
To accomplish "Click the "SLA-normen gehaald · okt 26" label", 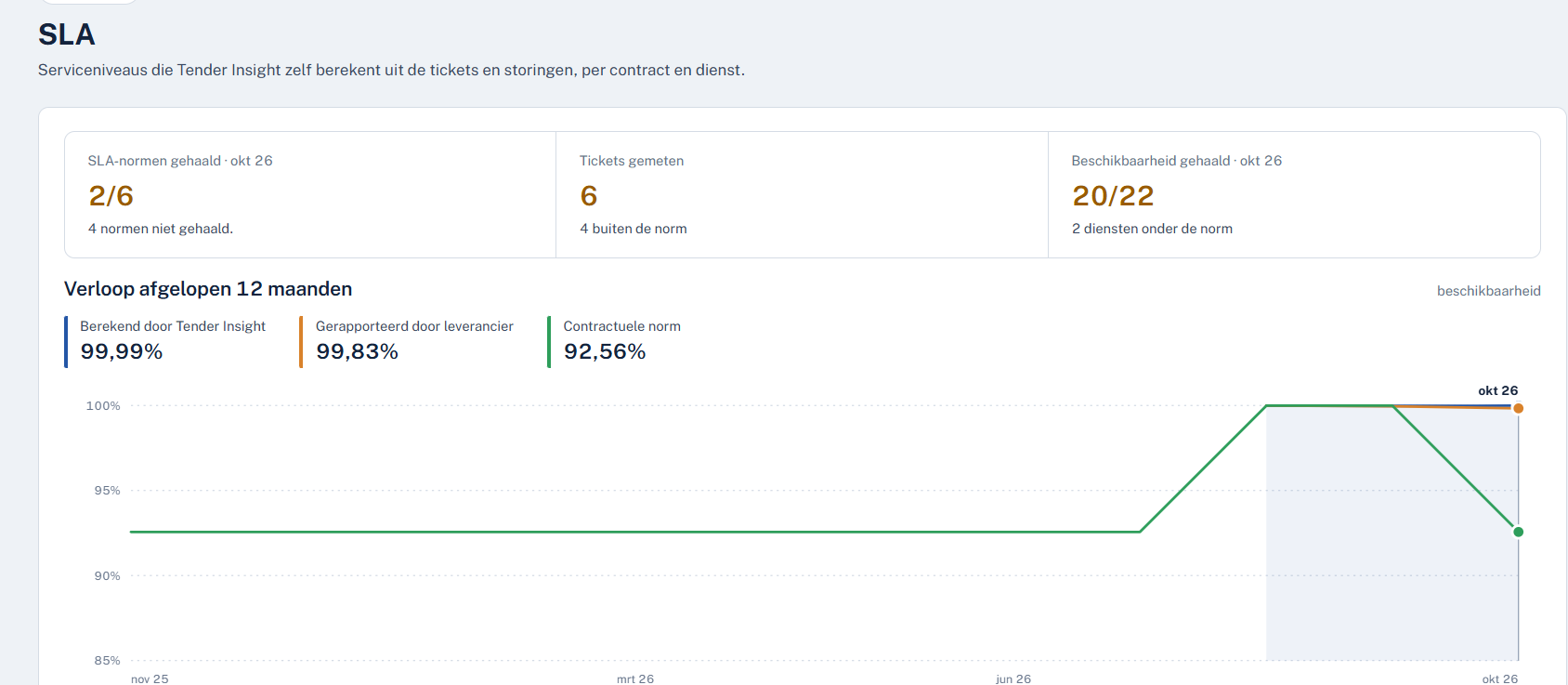I will (180, 161).
